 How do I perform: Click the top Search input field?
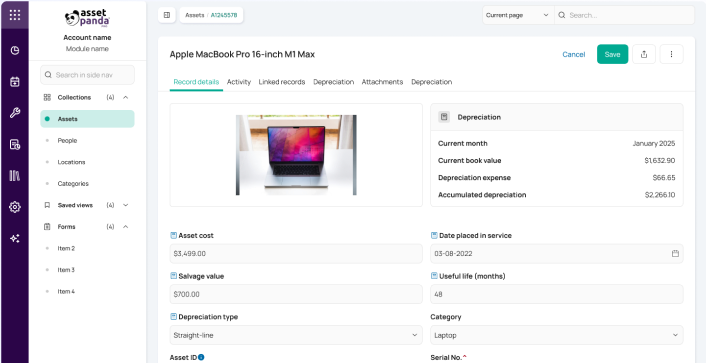(x=625, y=15)
